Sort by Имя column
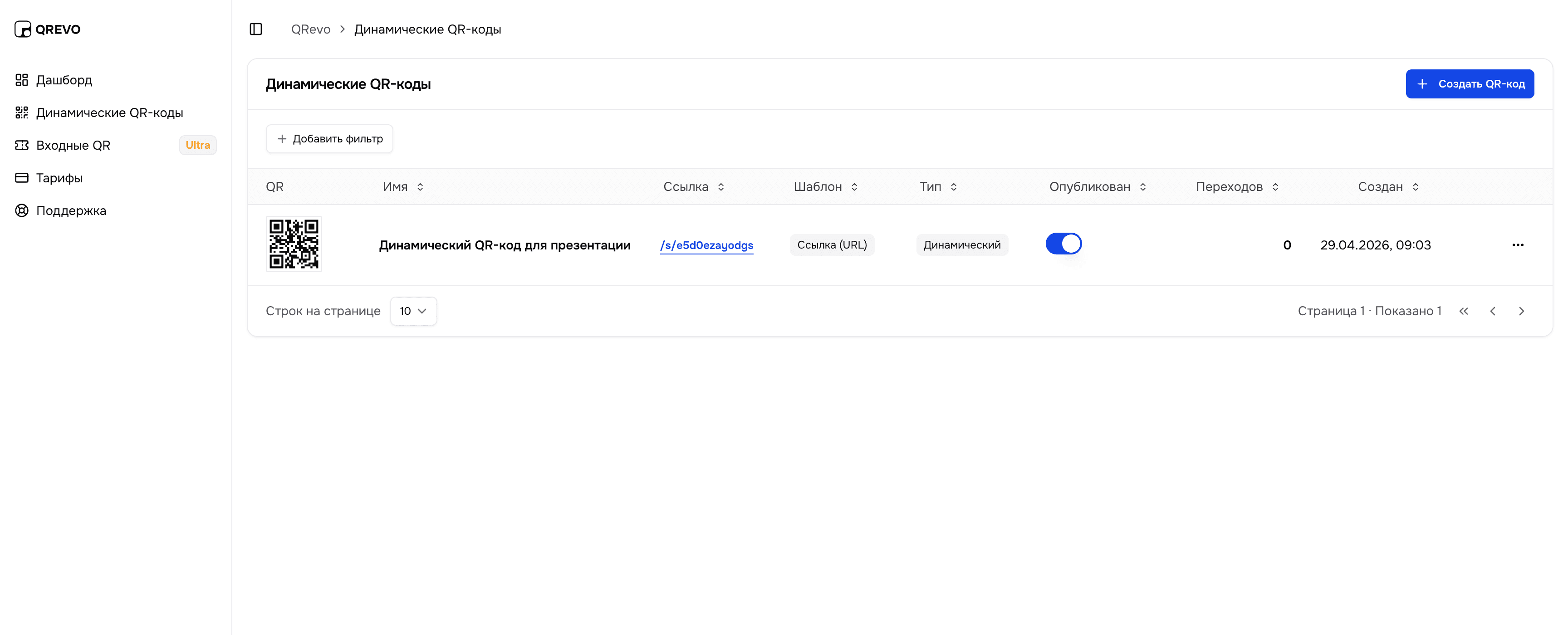Image resolution: width=1568 pixels, height=635 pixels. pyautogui.click(x=403, y=187)
